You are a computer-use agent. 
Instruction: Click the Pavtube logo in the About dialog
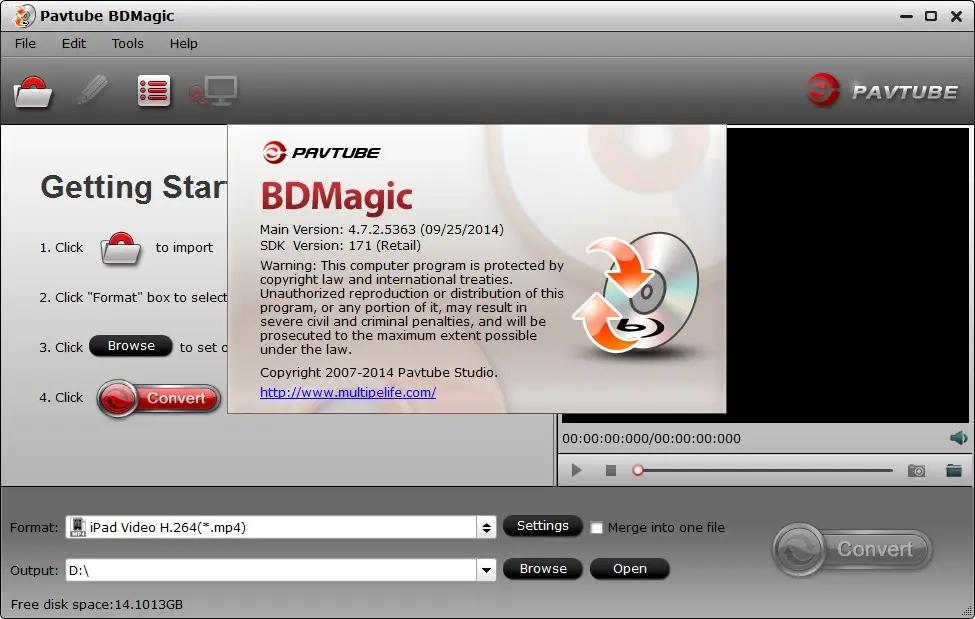[321, 152]
